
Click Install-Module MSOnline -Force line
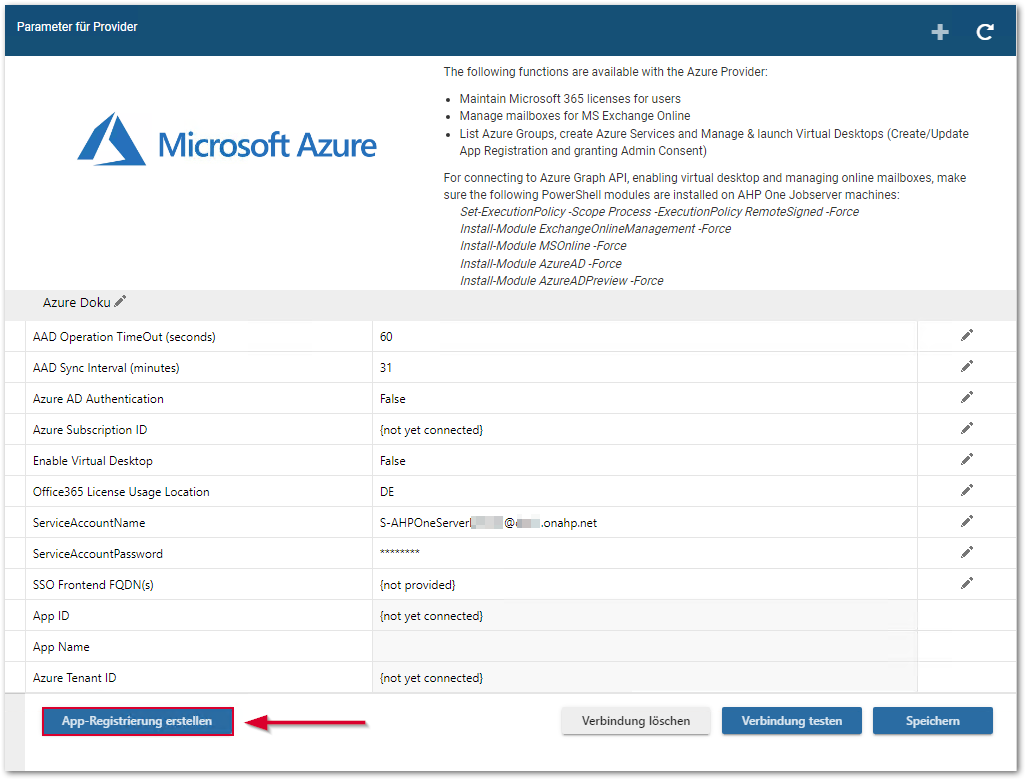click(543, 245)
